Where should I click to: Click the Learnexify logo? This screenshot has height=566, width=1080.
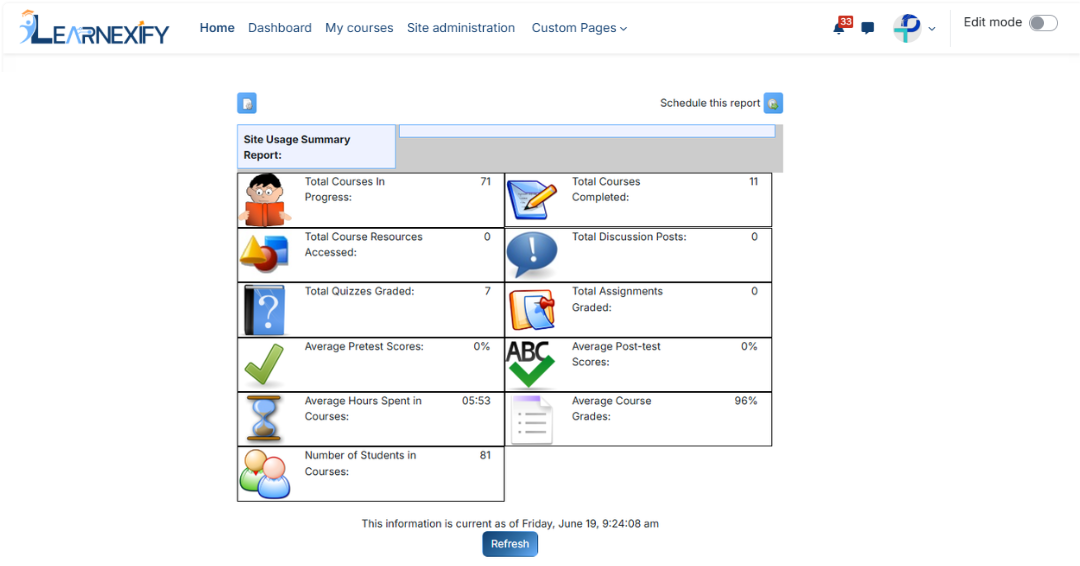point(94,28)
